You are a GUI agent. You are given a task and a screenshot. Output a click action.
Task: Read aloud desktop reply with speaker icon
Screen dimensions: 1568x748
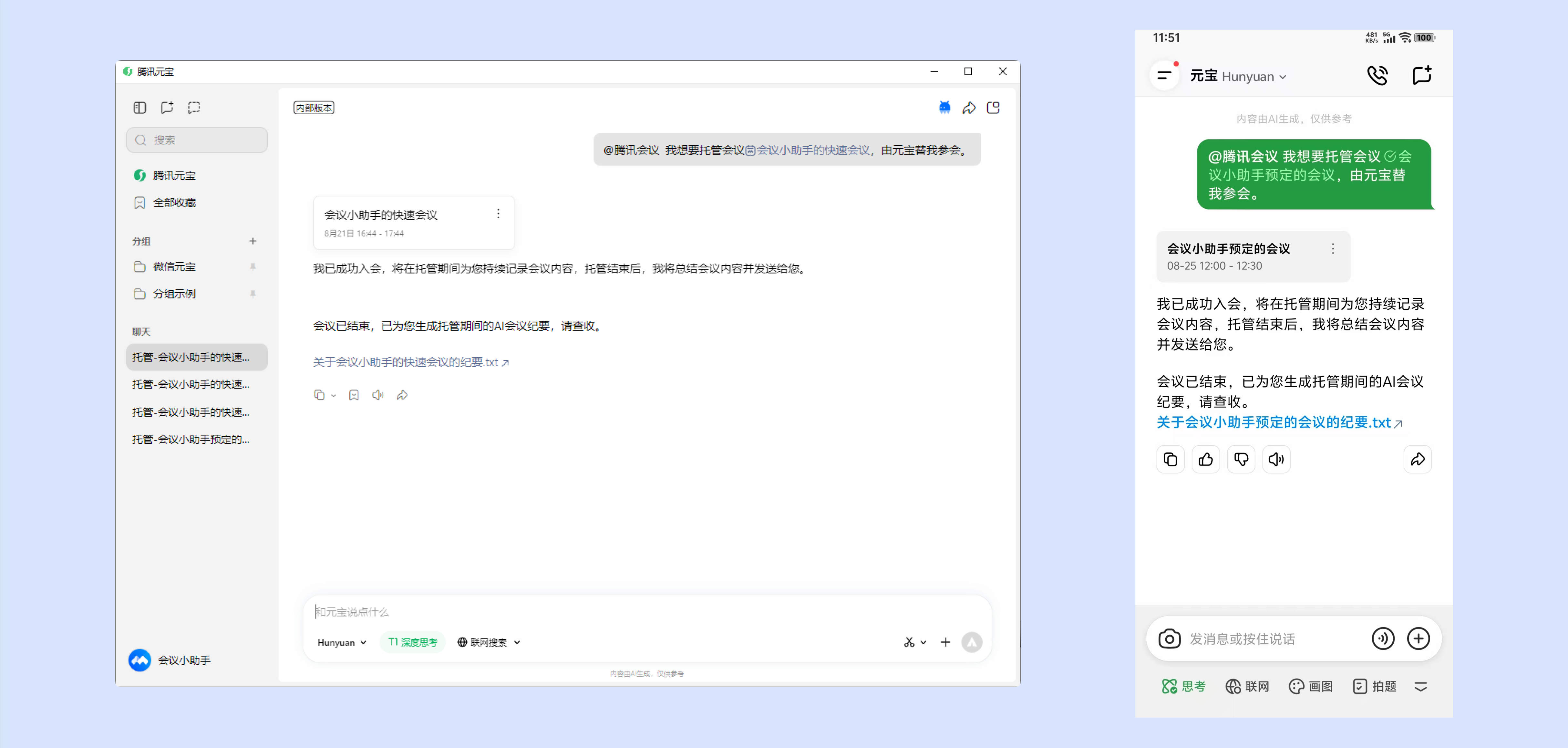point(377,395)
